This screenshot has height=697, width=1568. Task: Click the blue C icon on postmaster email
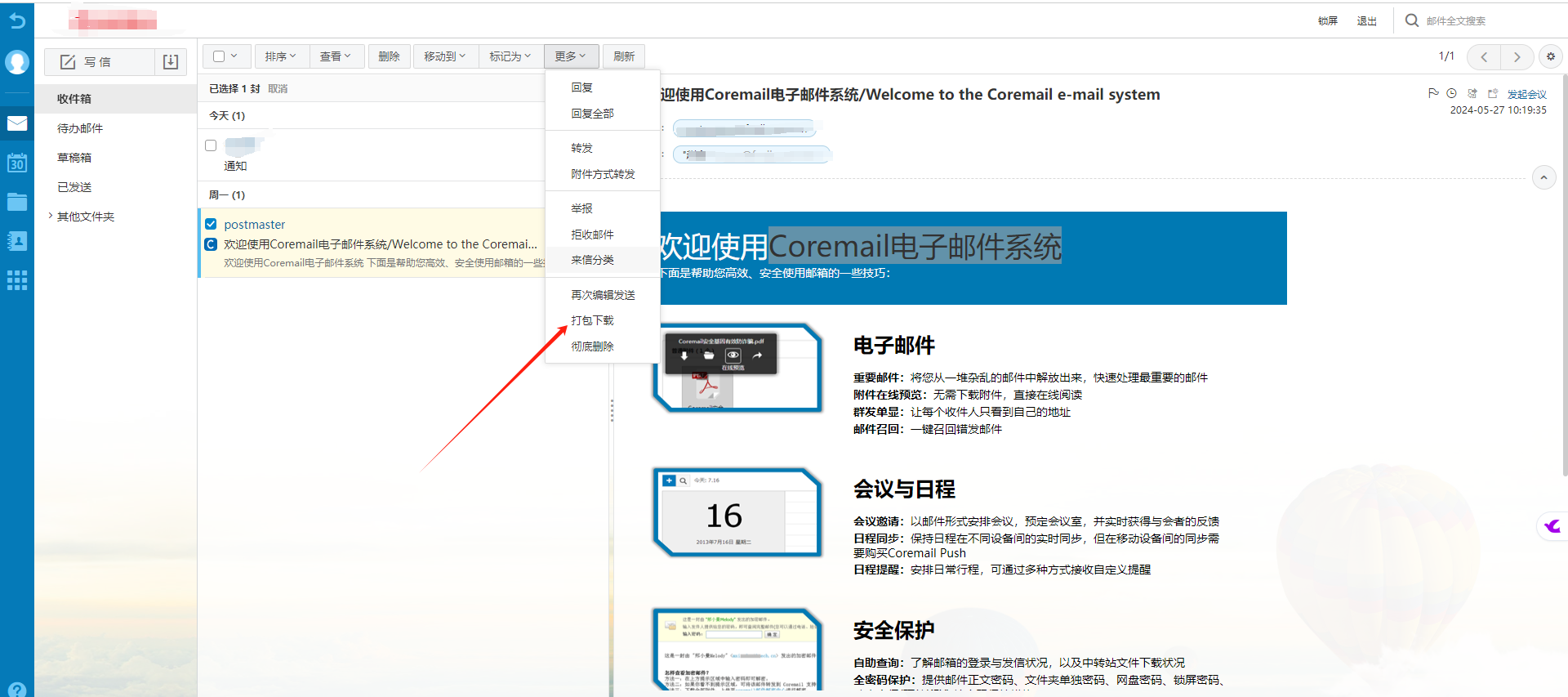pos(211,244)
